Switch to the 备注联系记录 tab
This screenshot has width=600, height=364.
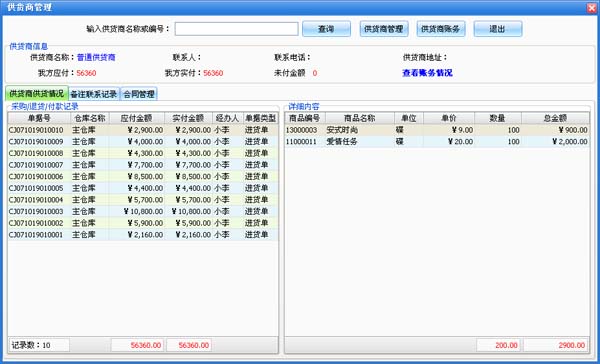pos(94,94)
